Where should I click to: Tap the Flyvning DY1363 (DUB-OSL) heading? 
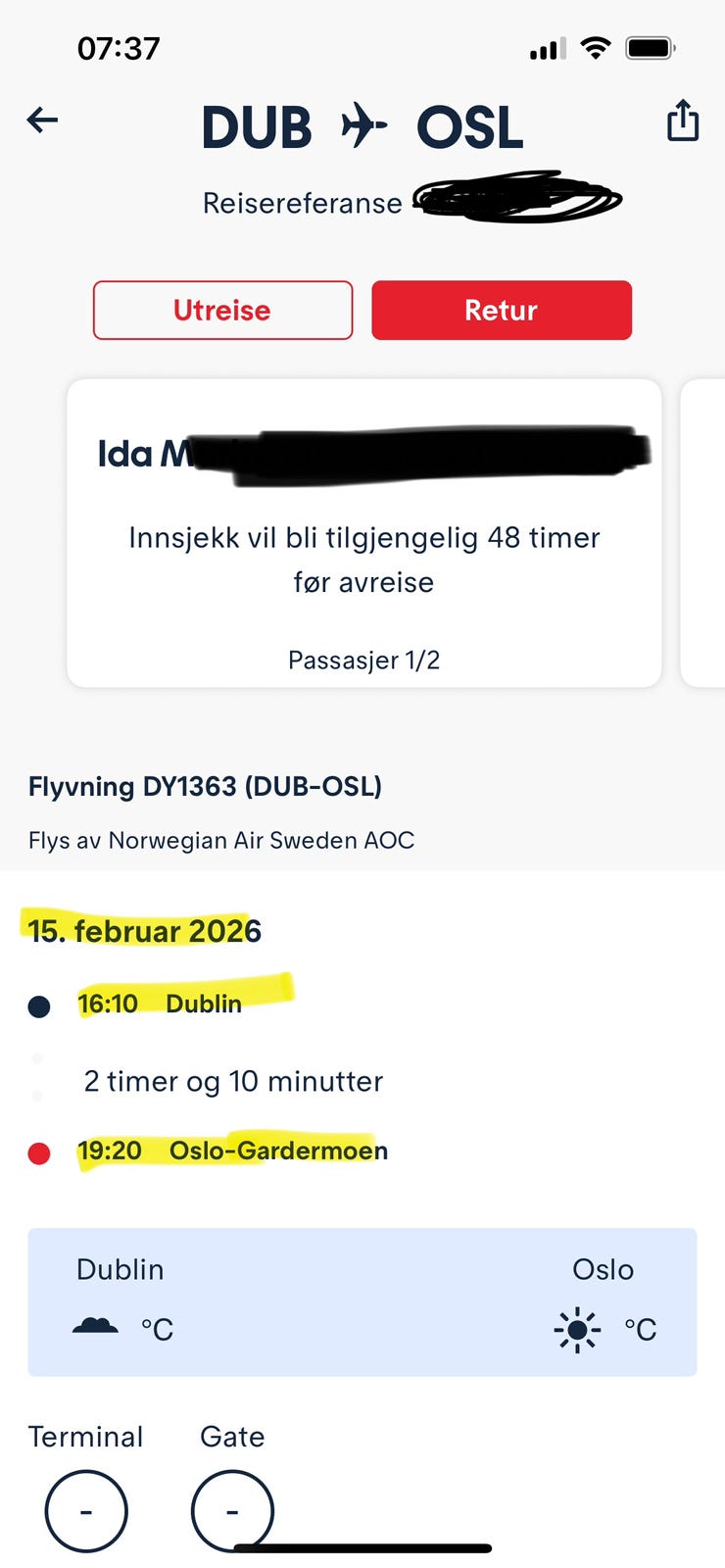[205, 786]
